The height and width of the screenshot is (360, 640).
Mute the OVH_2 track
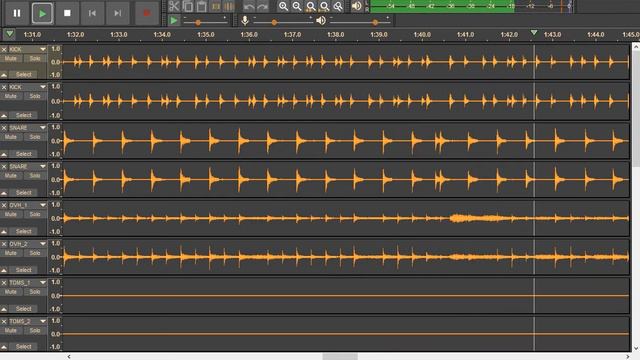11,253
